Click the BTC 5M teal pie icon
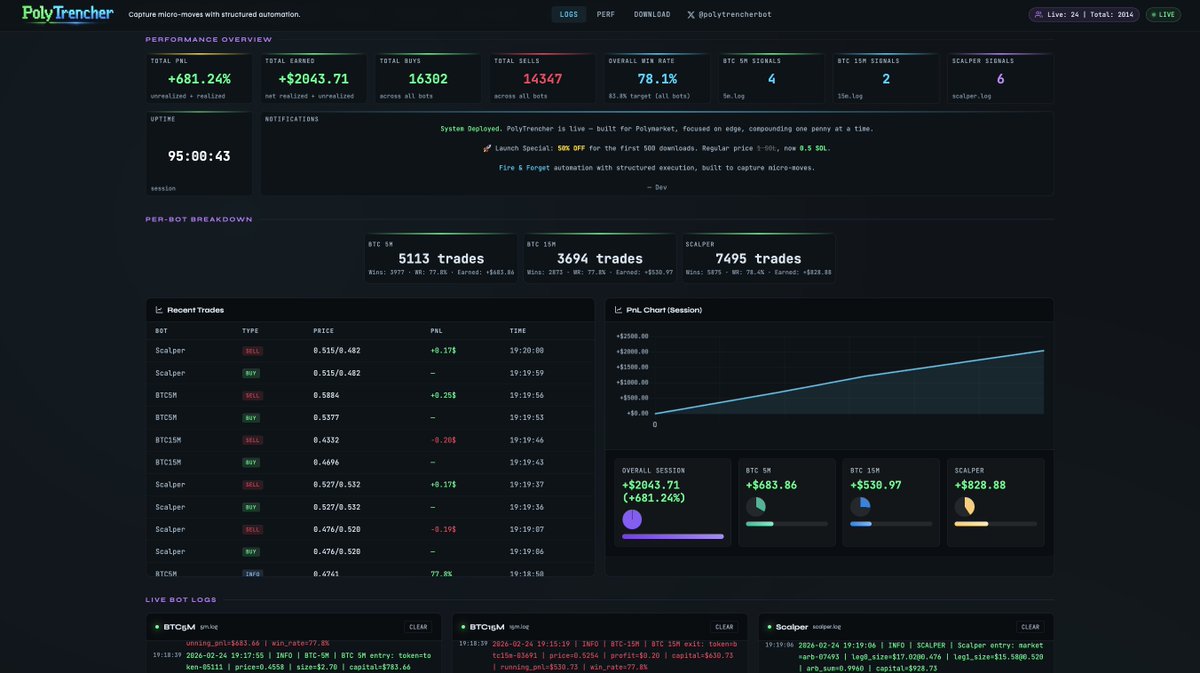 (756, 507)
